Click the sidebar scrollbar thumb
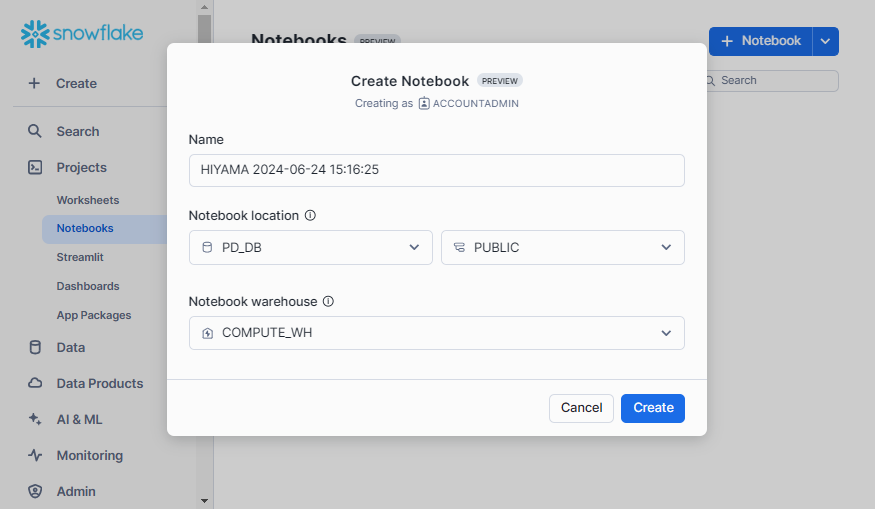Image resolution: width=875 pixels, height=509 pixels. click(x=204, y=29)
